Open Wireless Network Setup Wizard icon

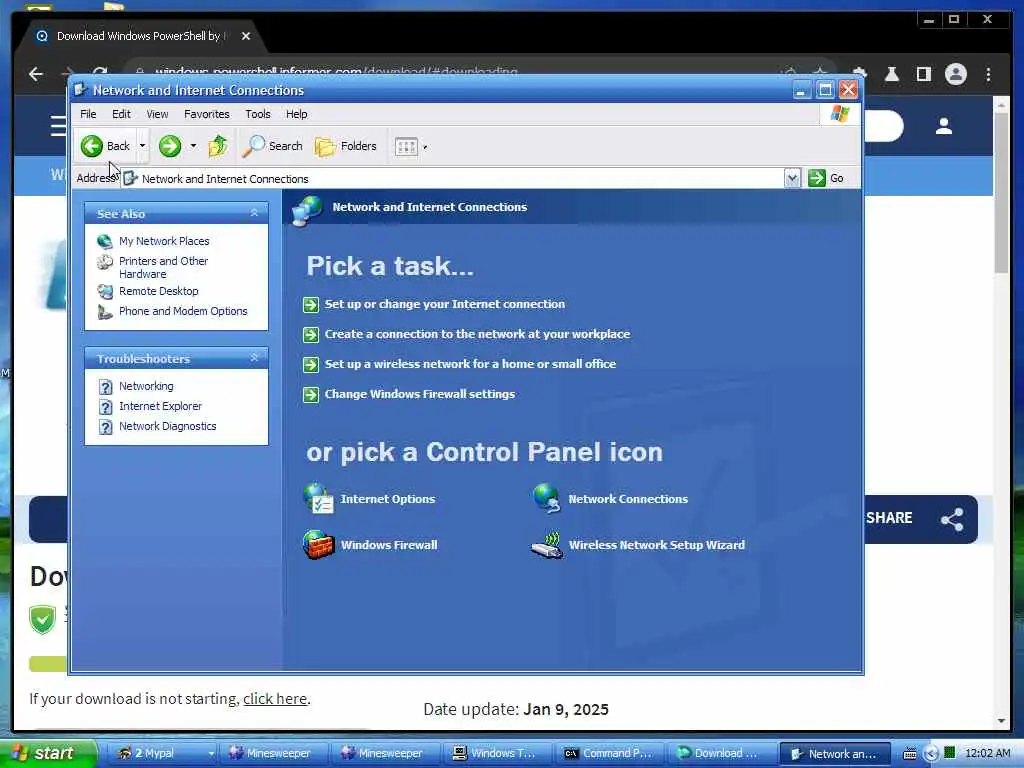pos(547,545)
